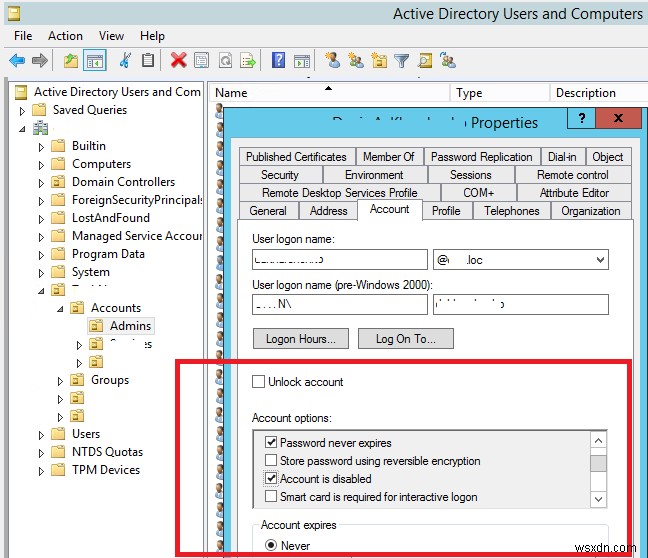Click account options scrollbar up arrow
The height and width of the screenshot is (558, 648).
point(598,440)
